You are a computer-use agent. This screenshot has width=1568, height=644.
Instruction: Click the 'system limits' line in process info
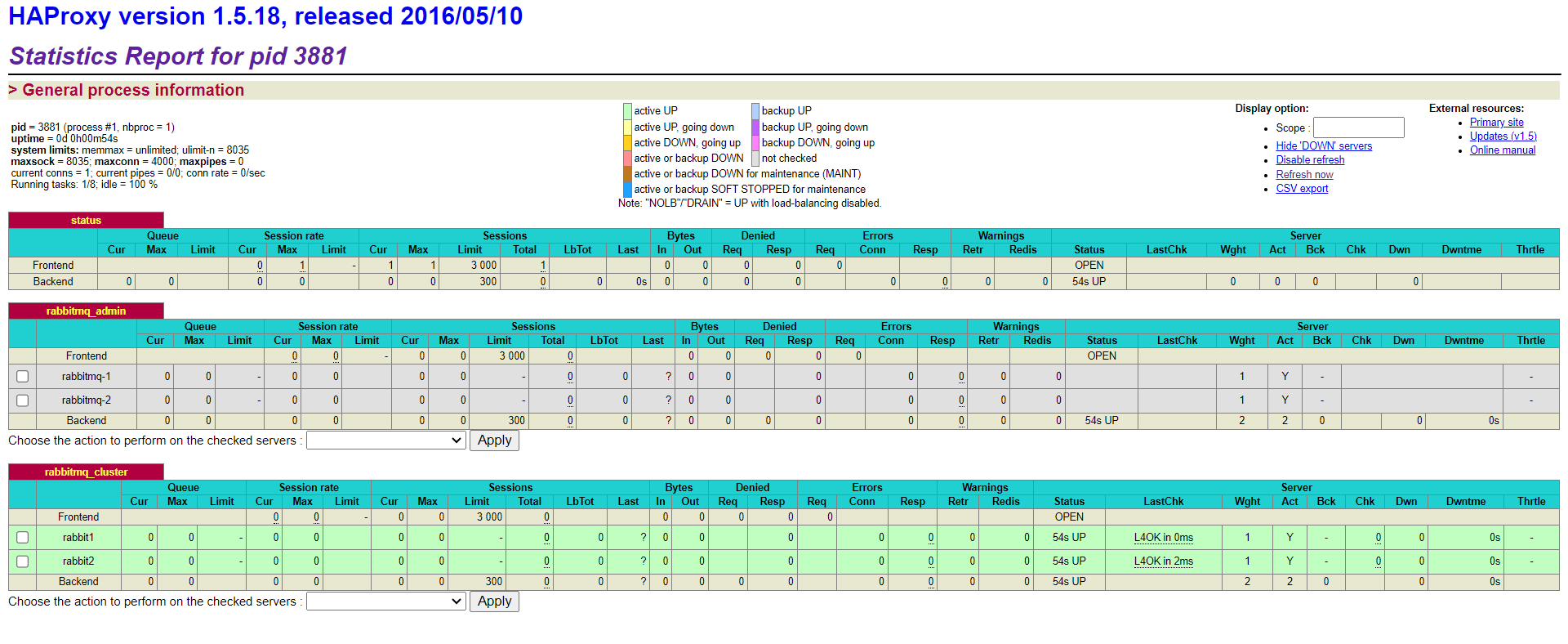pyautogui.click(x=130, y=150)
